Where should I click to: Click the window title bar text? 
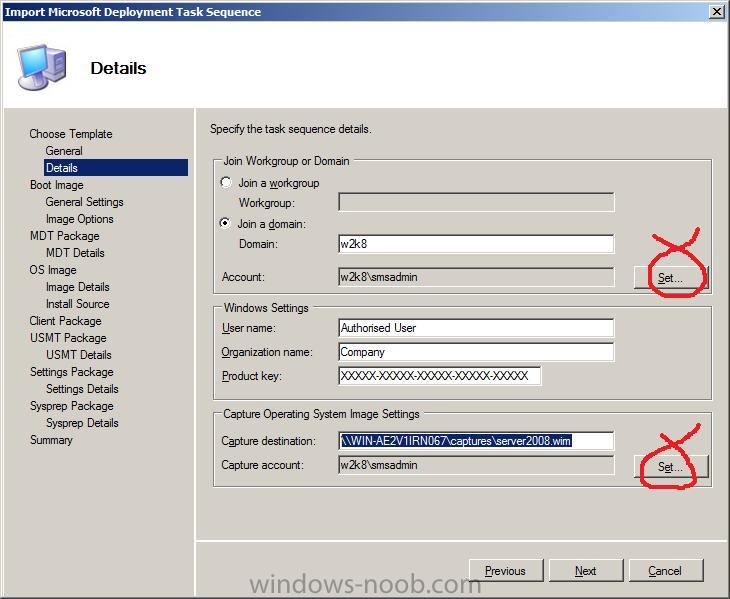[x=133, y=12]
